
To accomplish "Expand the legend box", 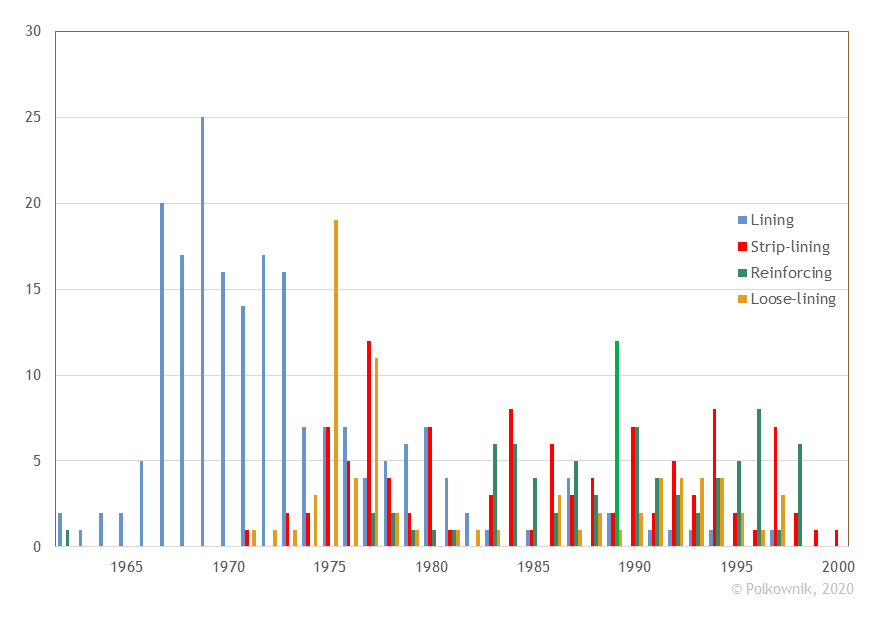I will pyautogui.click(x=790, y=258).
